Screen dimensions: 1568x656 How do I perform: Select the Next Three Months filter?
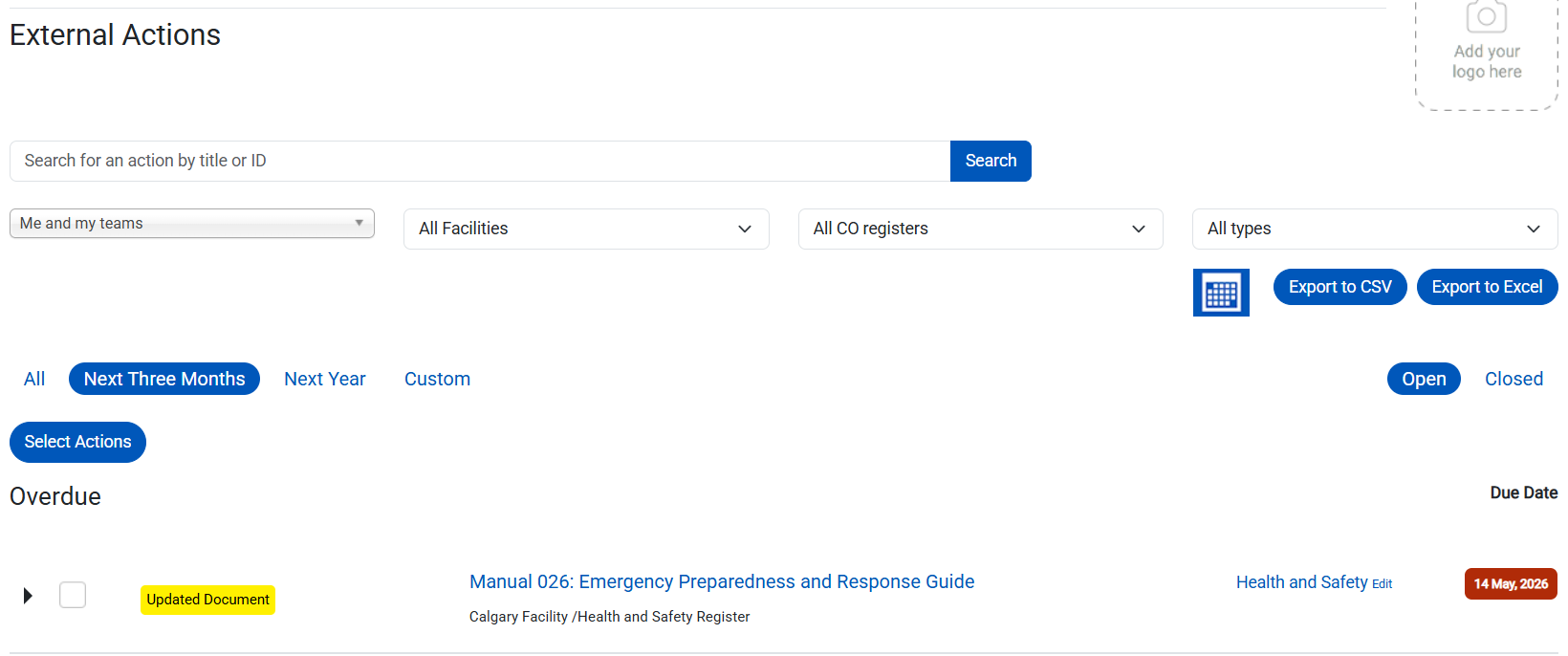(164, 379)
